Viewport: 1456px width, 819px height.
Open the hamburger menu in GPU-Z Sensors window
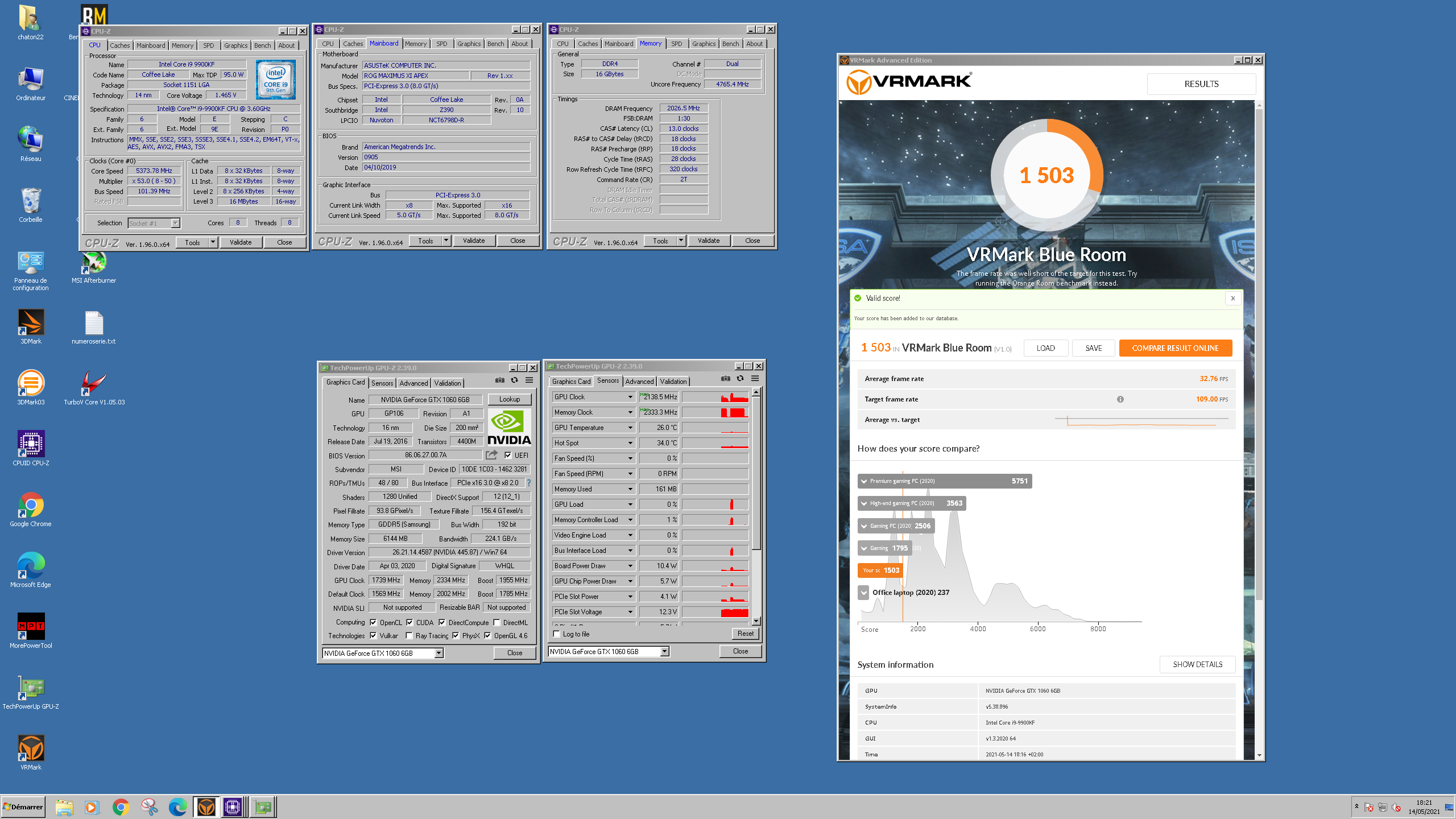(x=755, y=378)
